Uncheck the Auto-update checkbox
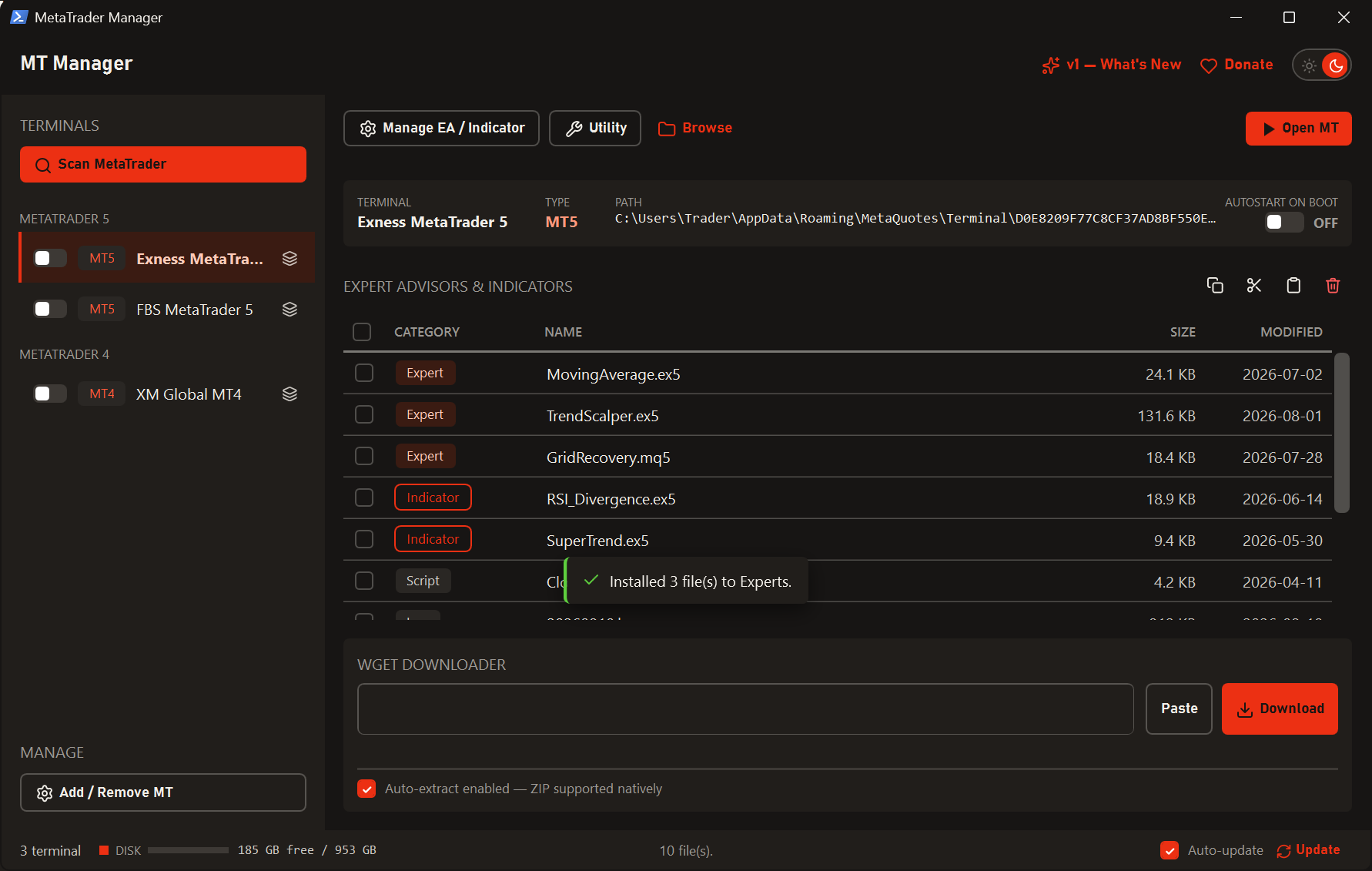Image resolution: width=1372 pixels, height=871 pixels. (x=1170, y=850)
